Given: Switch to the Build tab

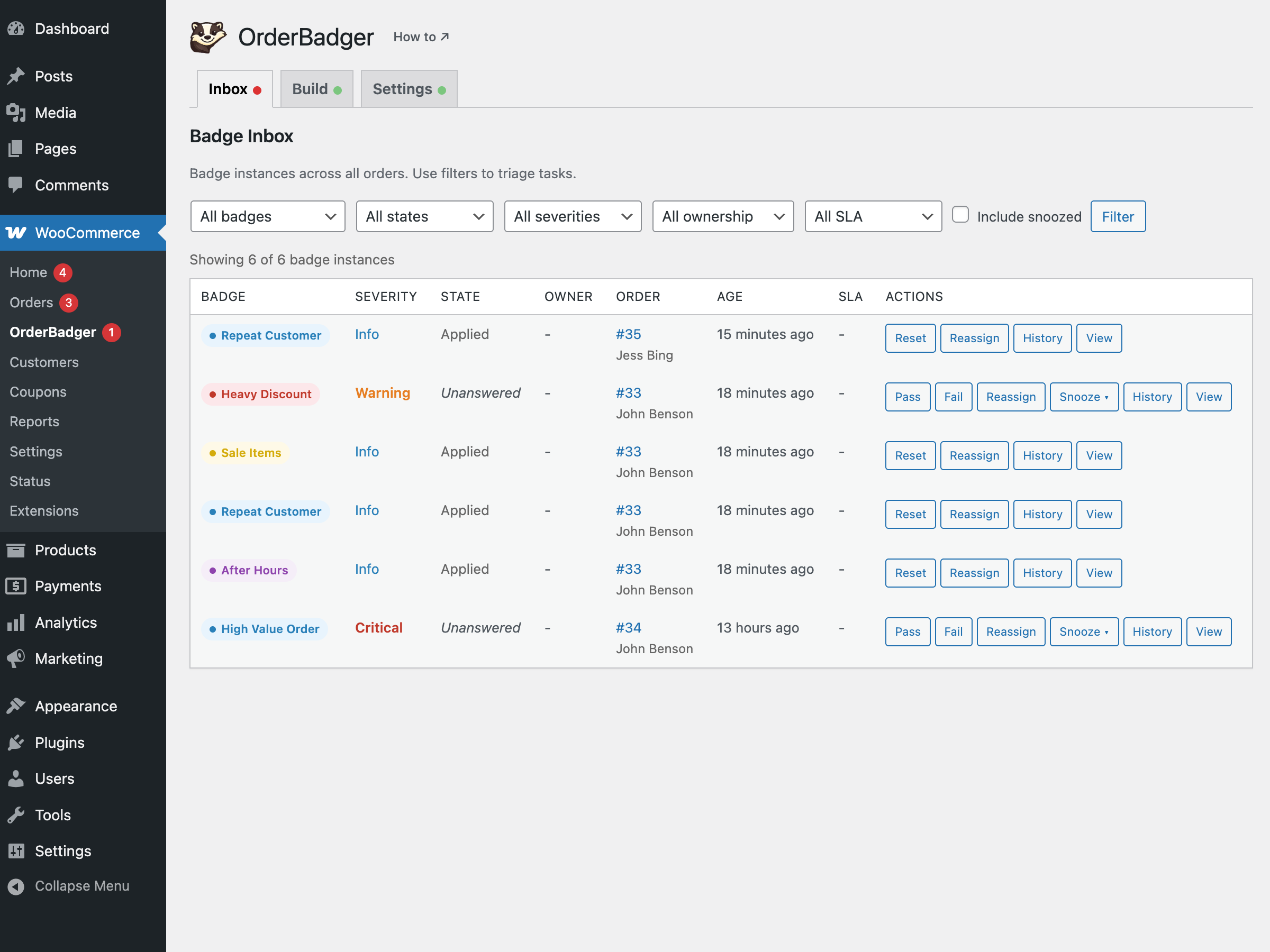Looking at the screenshot, I should tap(317, 89).
